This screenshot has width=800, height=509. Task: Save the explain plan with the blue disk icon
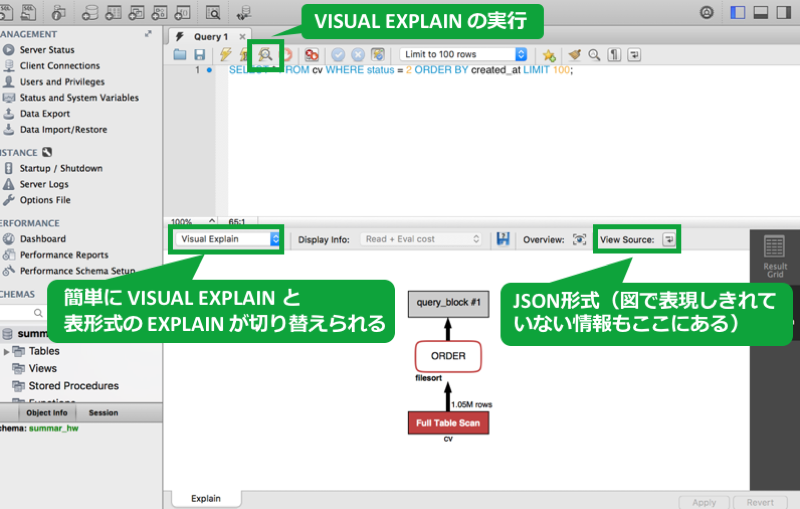click(503, 240)
